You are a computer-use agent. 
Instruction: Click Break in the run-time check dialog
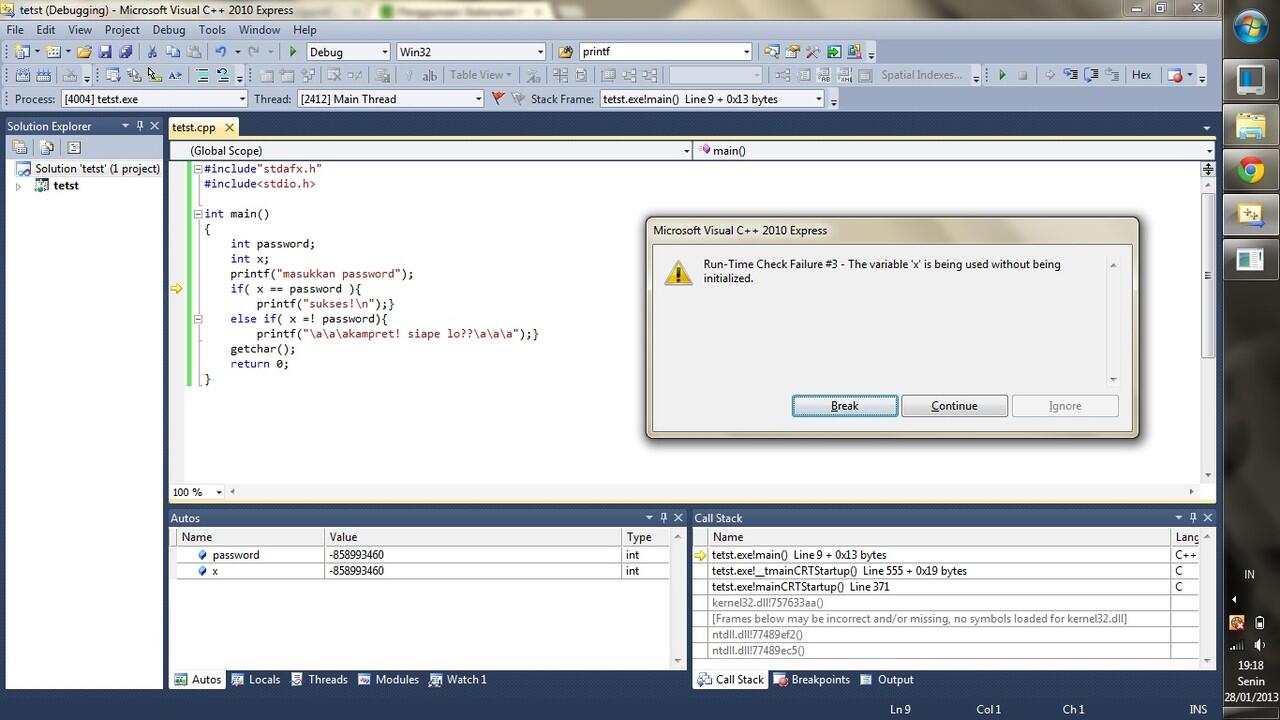point(845,405)
